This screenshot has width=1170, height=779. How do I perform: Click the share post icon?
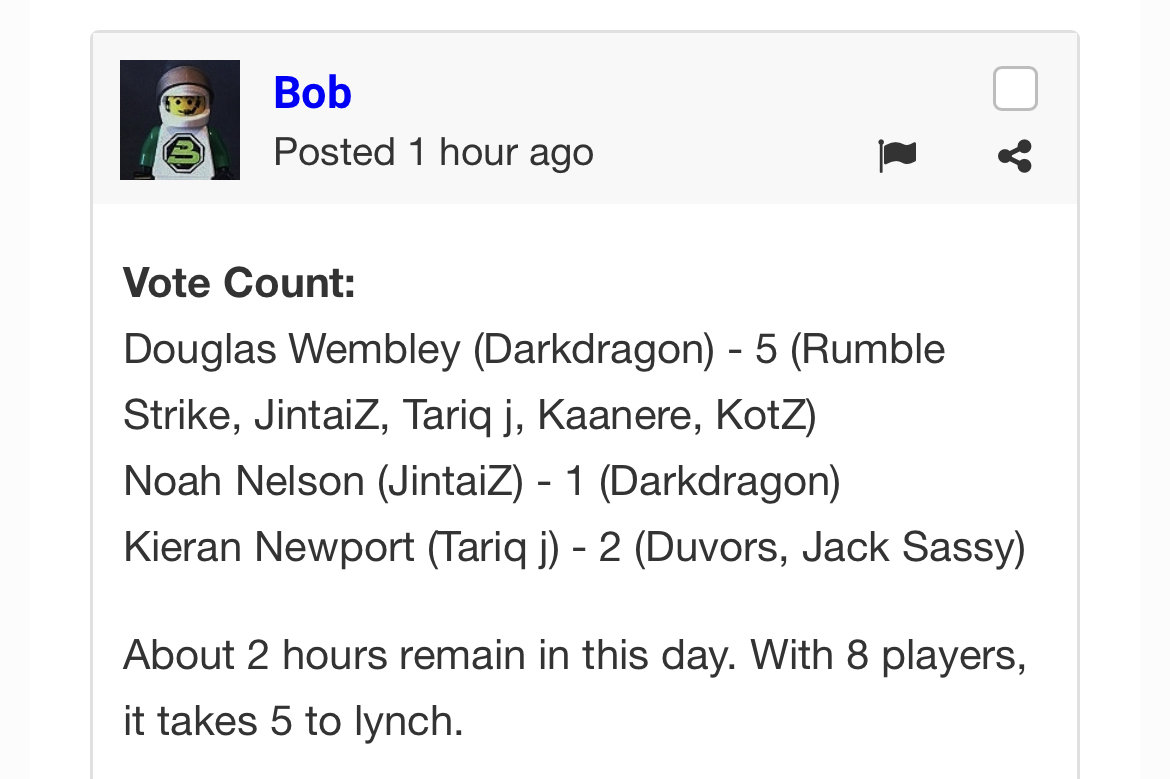[1014, 156]
